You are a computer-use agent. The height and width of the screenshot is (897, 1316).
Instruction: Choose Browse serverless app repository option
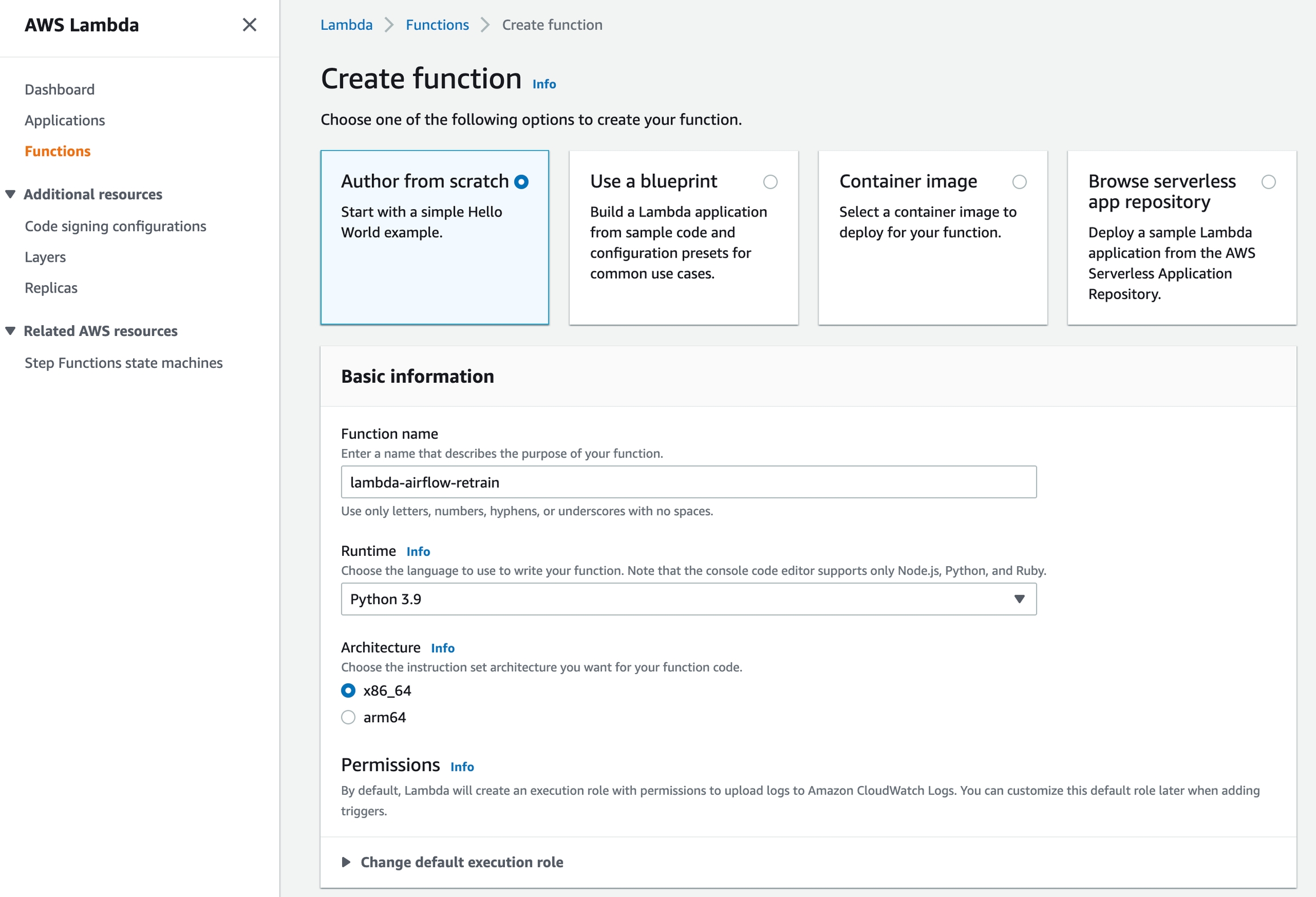coord(1268,182)
